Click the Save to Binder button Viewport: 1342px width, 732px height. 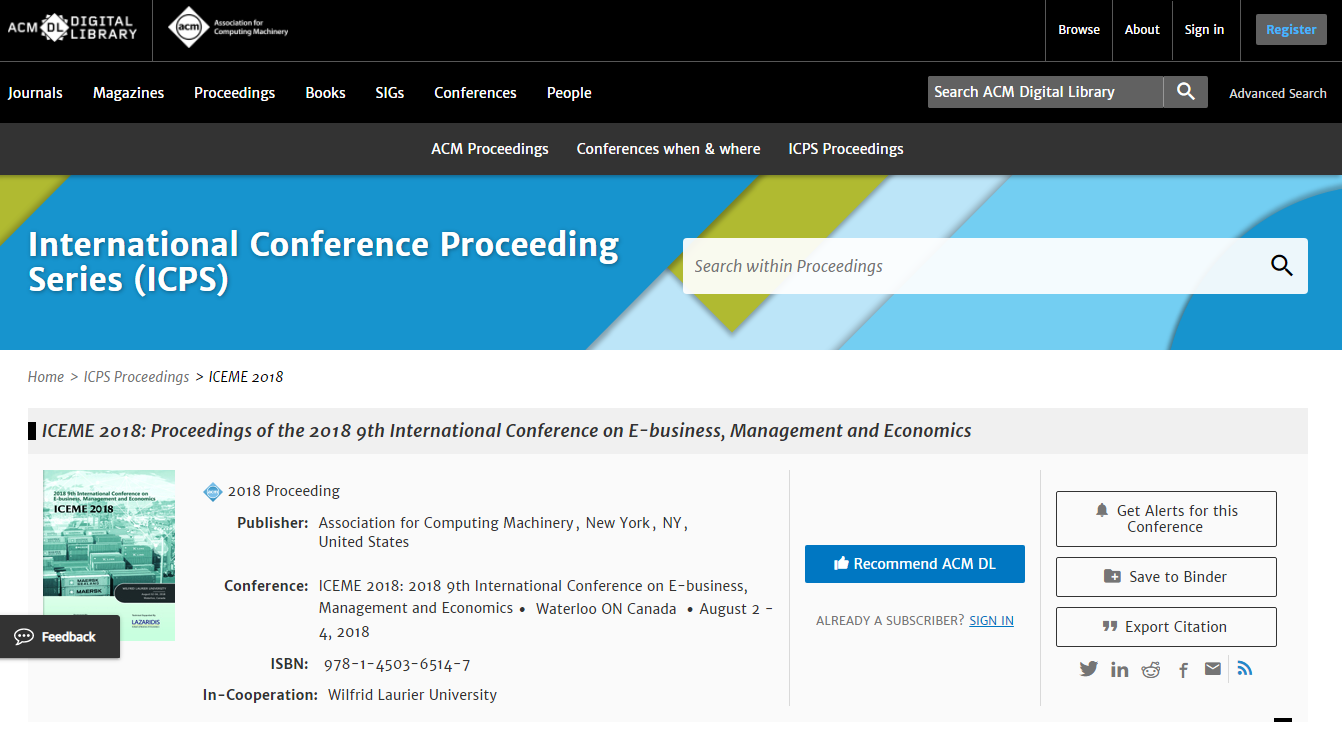1166,577
